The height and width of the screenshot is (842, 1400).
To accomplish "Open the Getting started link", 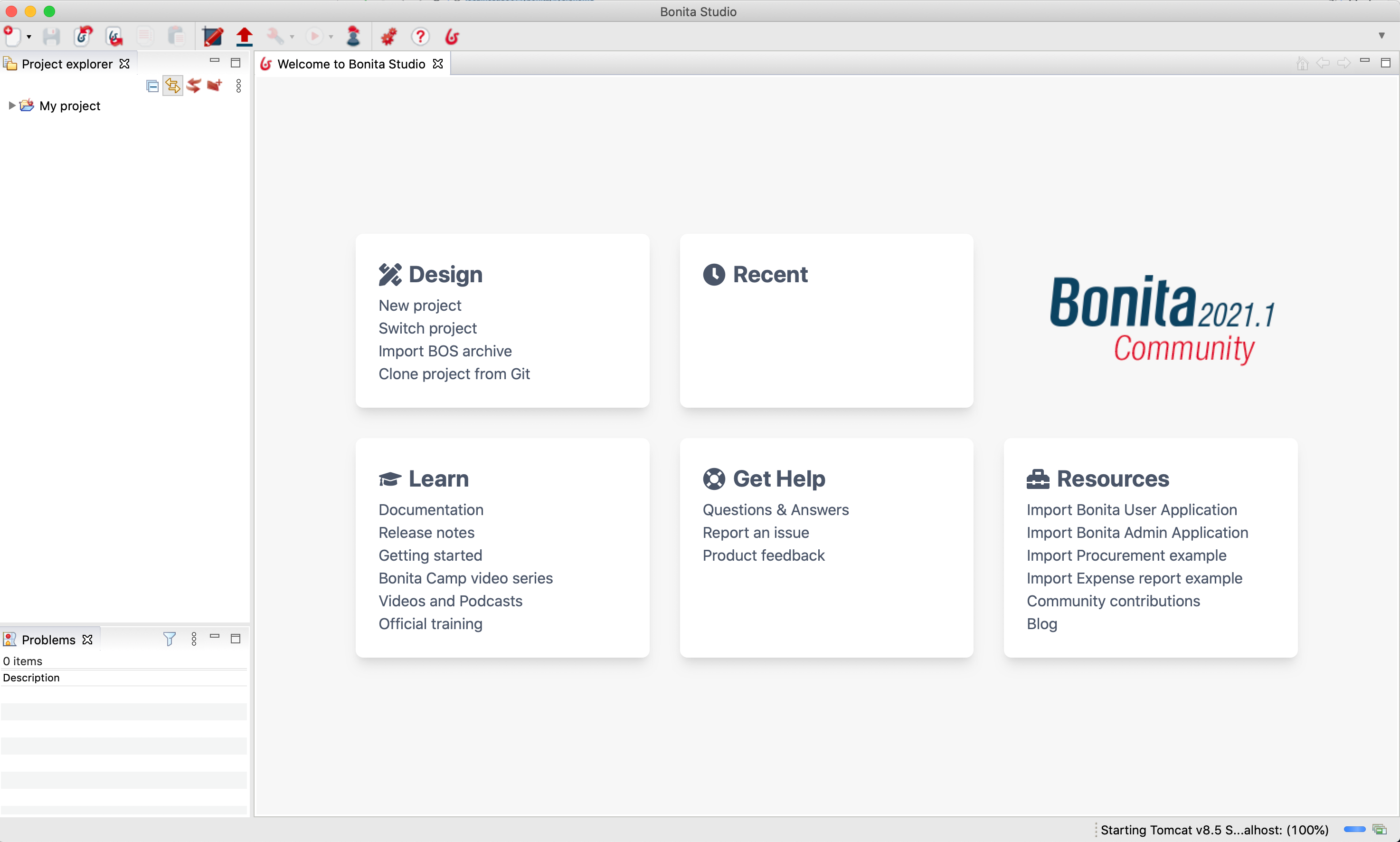I will point(430,555).
